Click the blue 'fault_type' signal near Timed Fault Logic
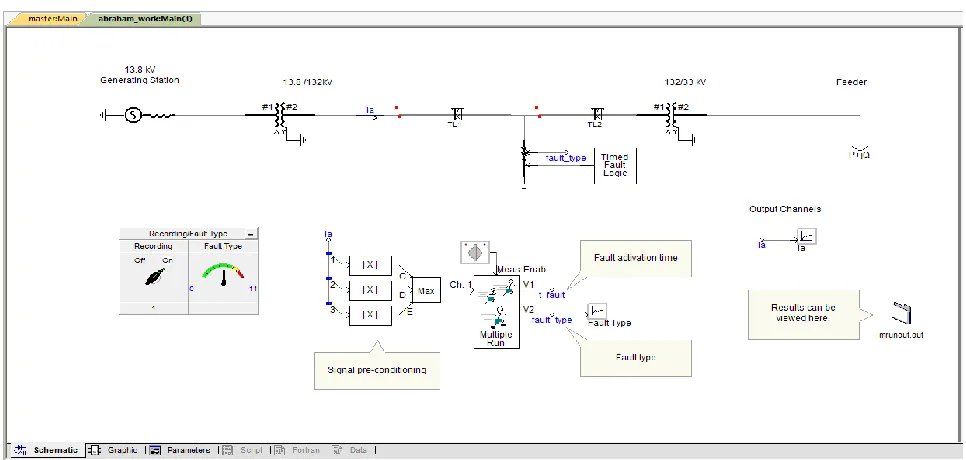The height and width of the screenshot is (460, 966). [x=566, y=158]
